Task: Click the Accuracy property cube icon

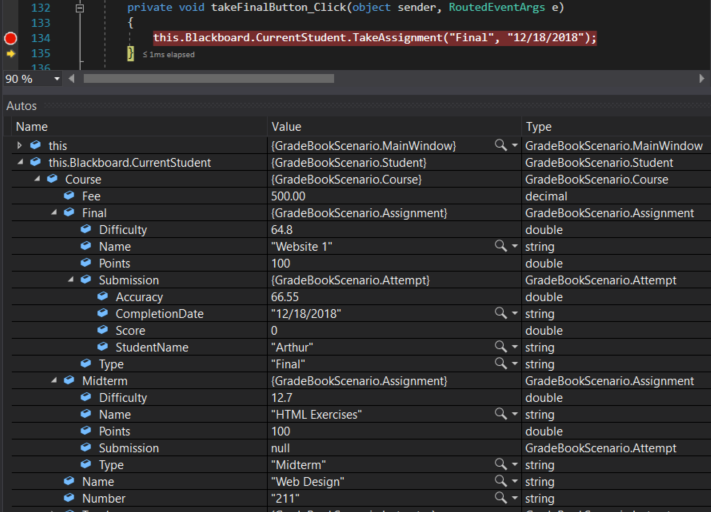Action: (102, 296)
